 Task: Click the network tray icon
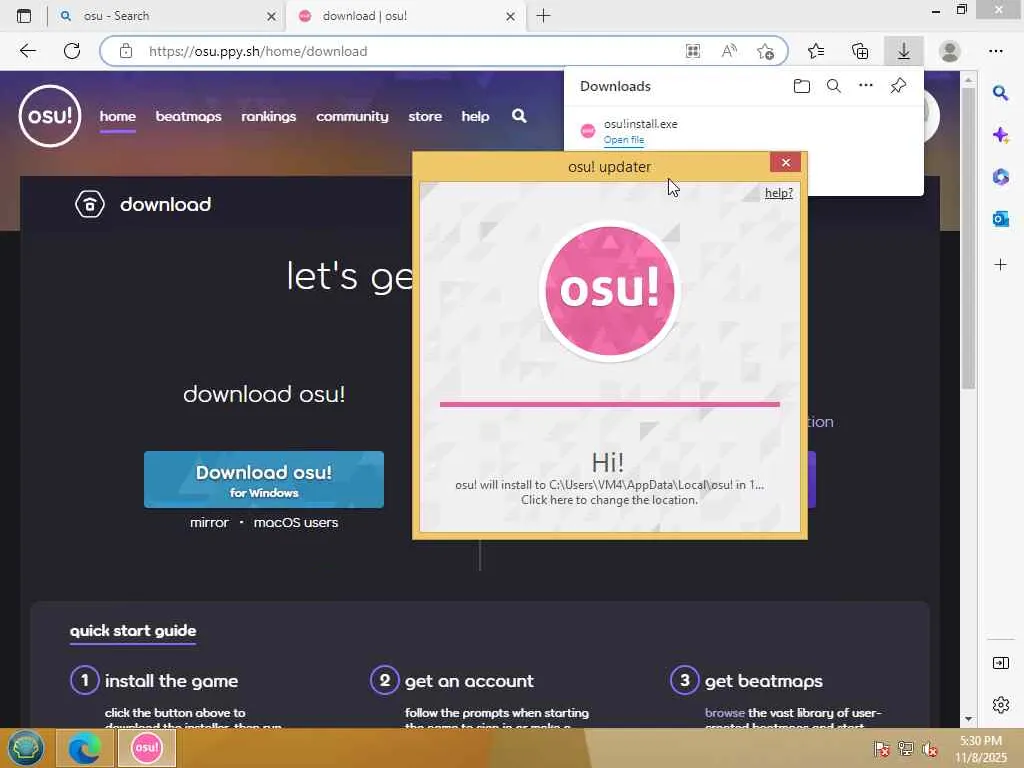tap(906, 748)
